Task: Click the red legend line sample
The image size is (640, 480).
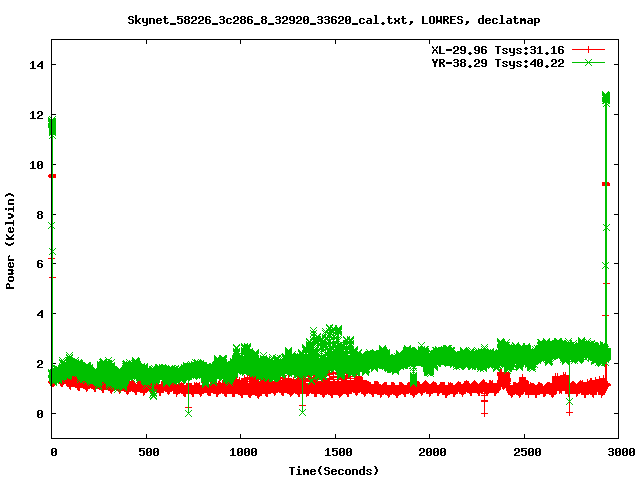Action: [588, 50]
